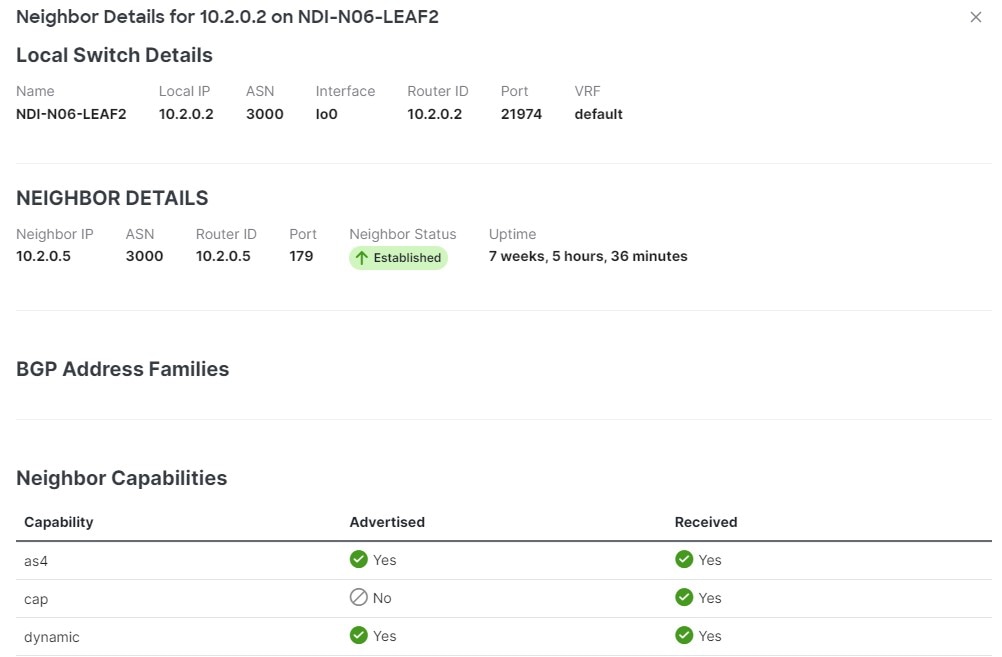Click the dynamic Advertised green check icon
The image size is (1002, 657).
pos(358,635)
